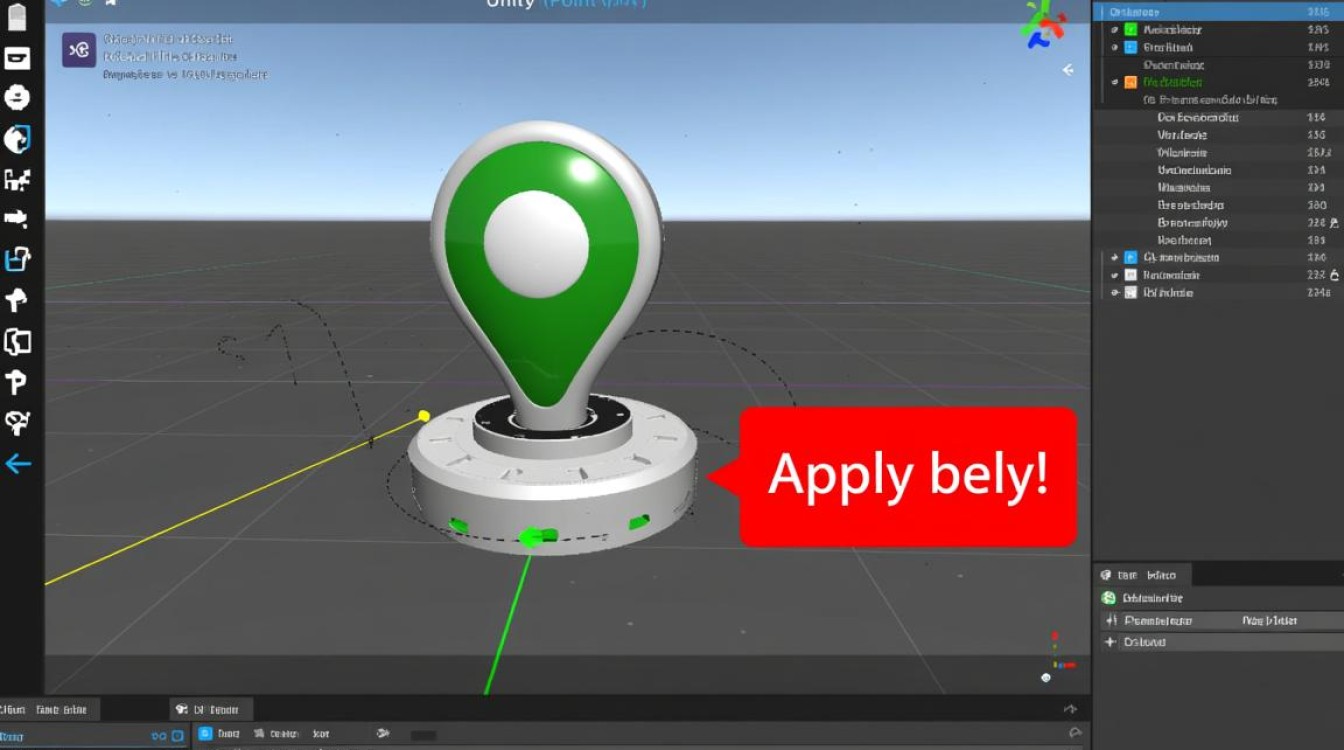Click the white tray icon in left toolbar
This screenshot has height=750, width=1344.
(x=17, y=58)
